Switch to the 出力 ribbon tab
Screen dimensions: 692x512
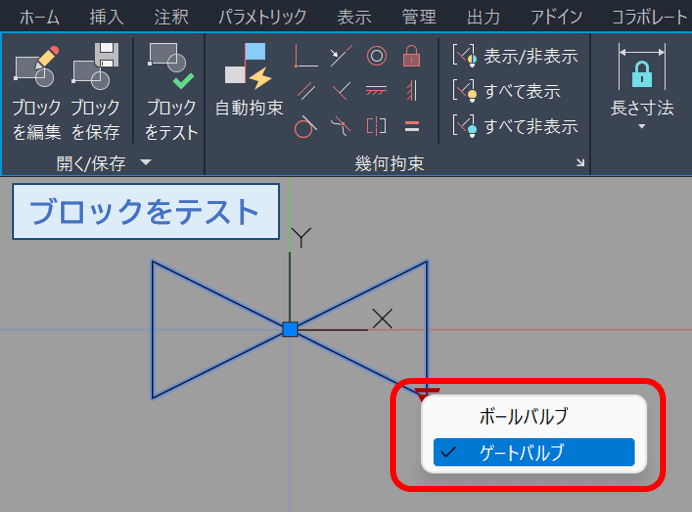[x=484, y=18]
